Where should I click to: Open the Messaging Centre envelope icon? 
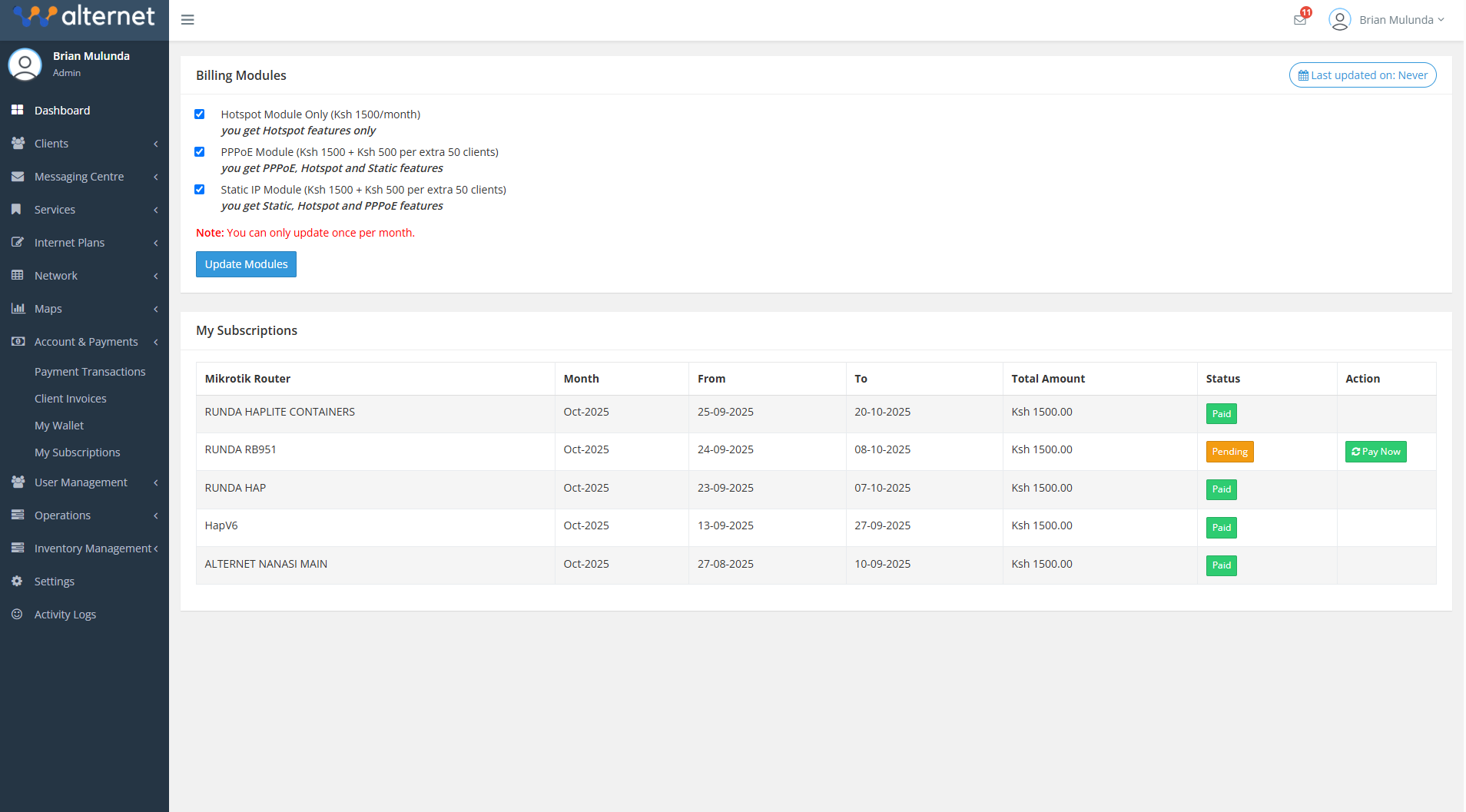[x=18, y=176]
